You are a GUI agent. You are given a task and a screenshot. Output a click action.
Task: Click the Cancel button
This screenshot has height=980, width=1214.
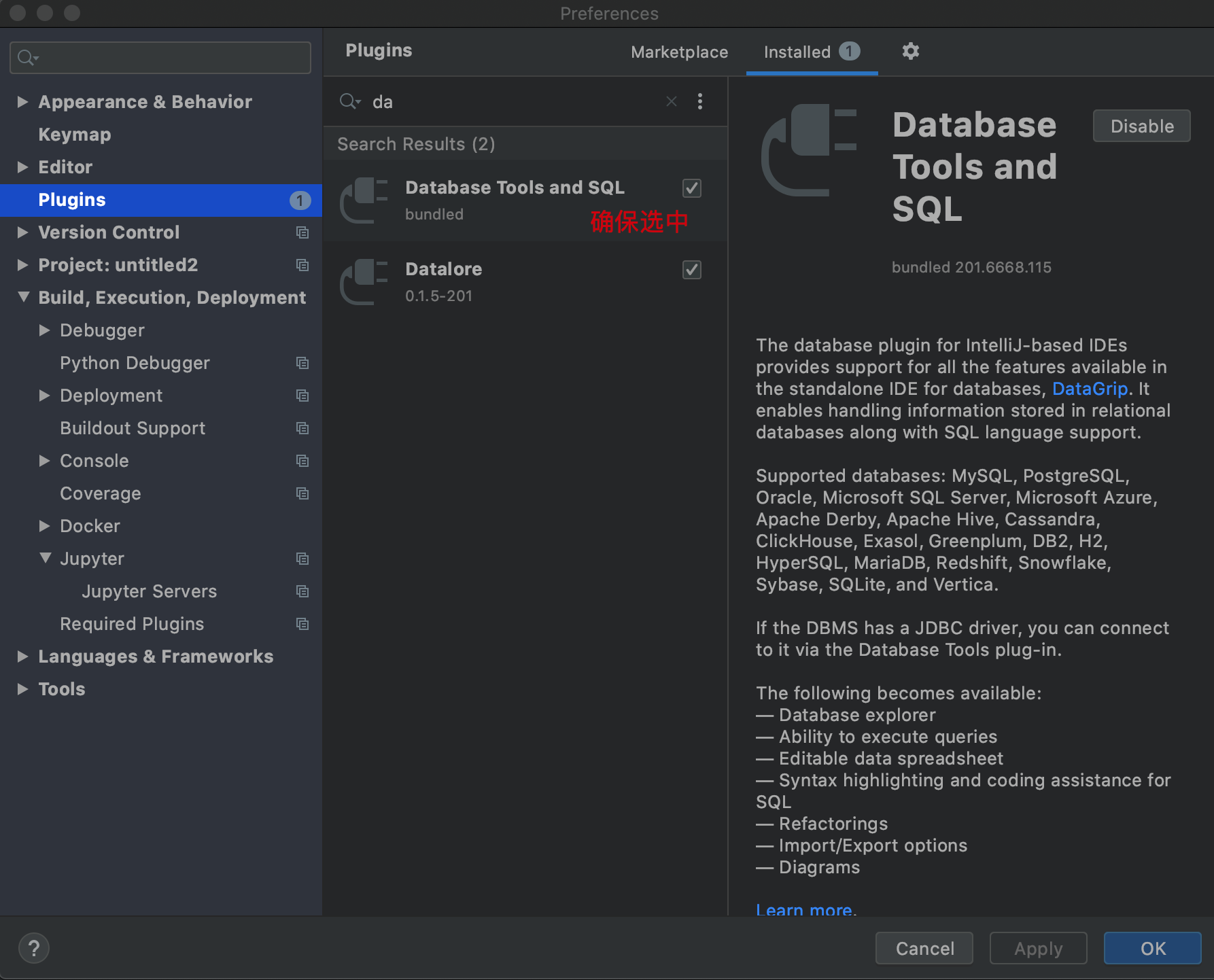coord(924,948)
